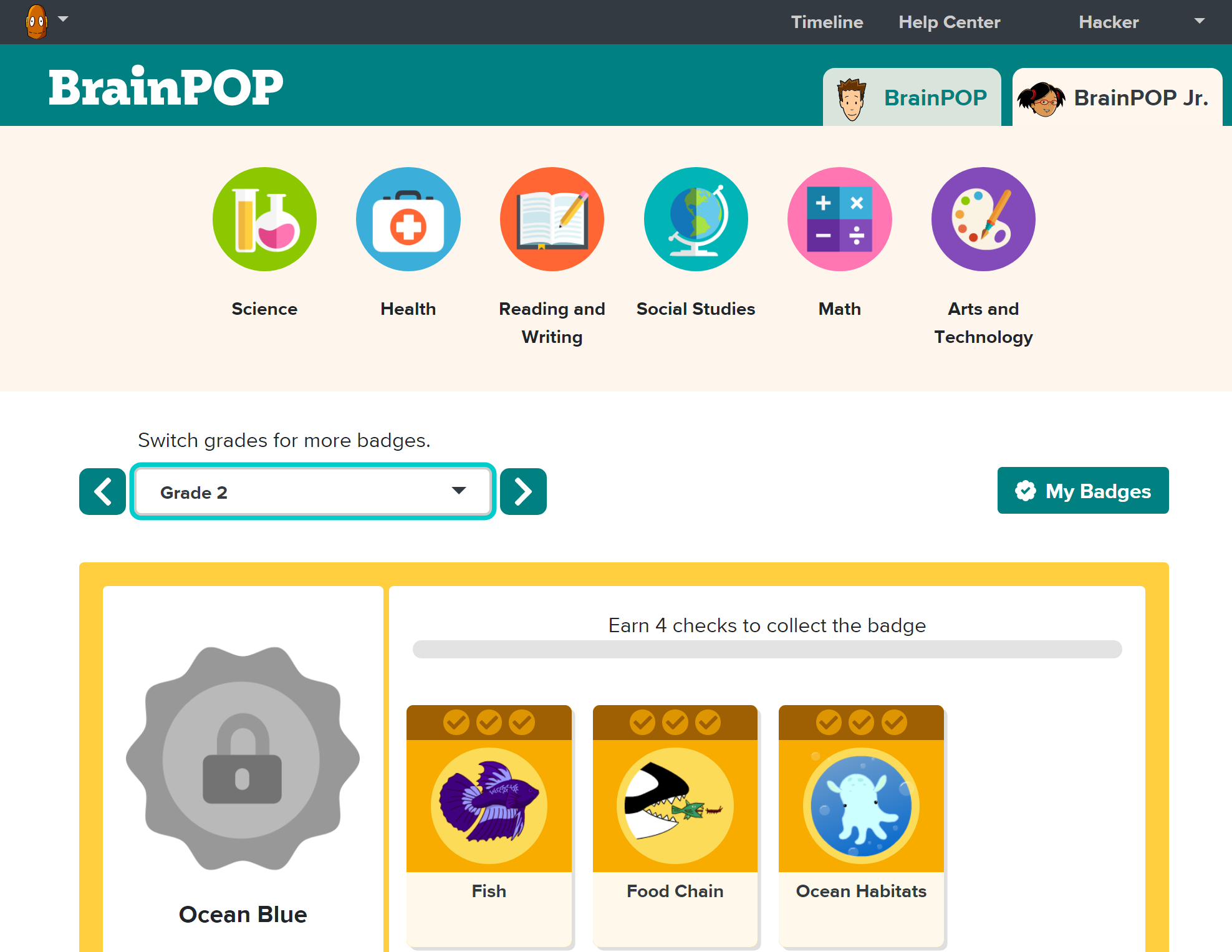Click 'Switch grades for more badges.' text

[x=284, y=440]
